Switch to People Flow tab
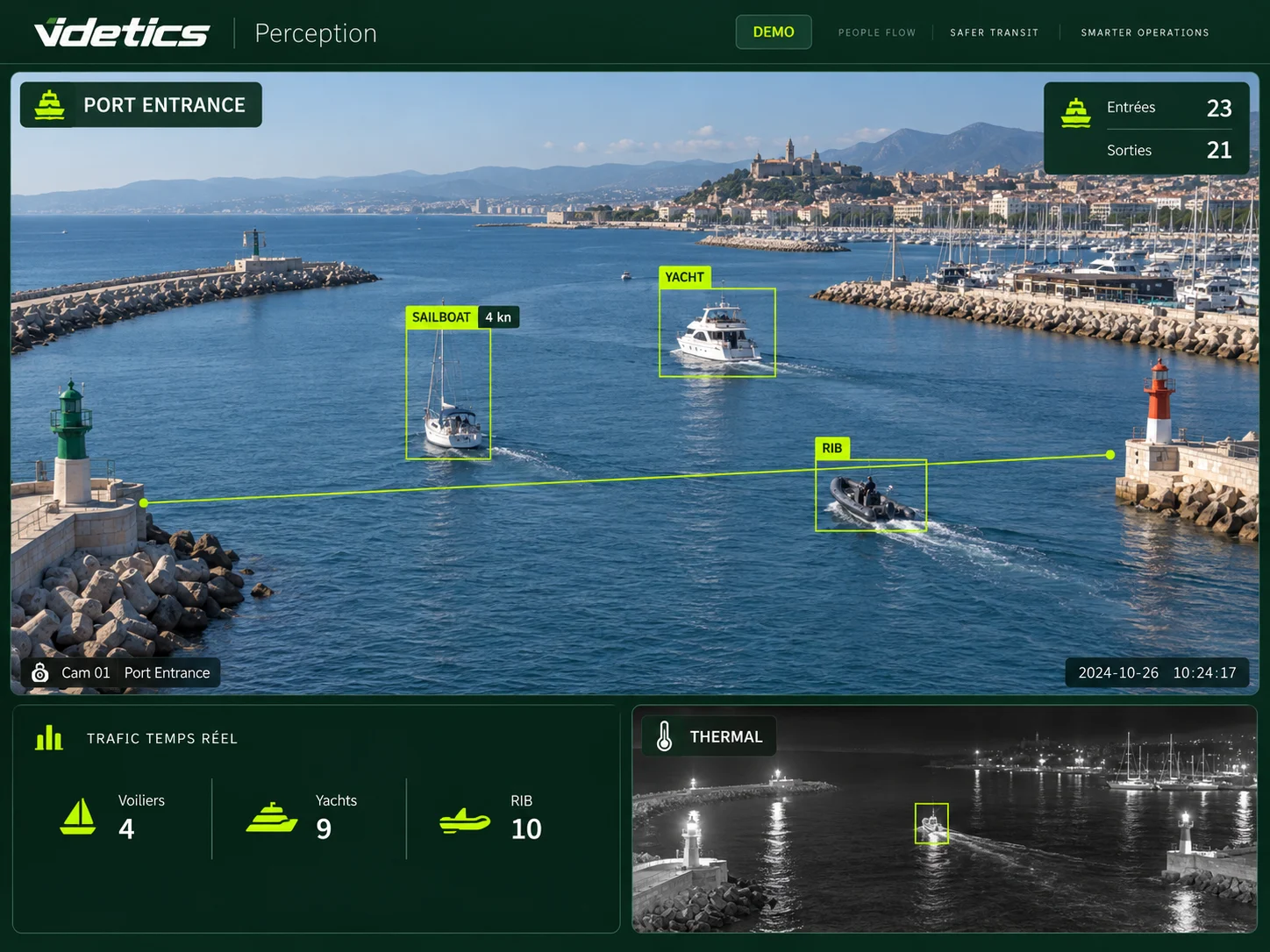The image size is (1270, 952). 877,32
